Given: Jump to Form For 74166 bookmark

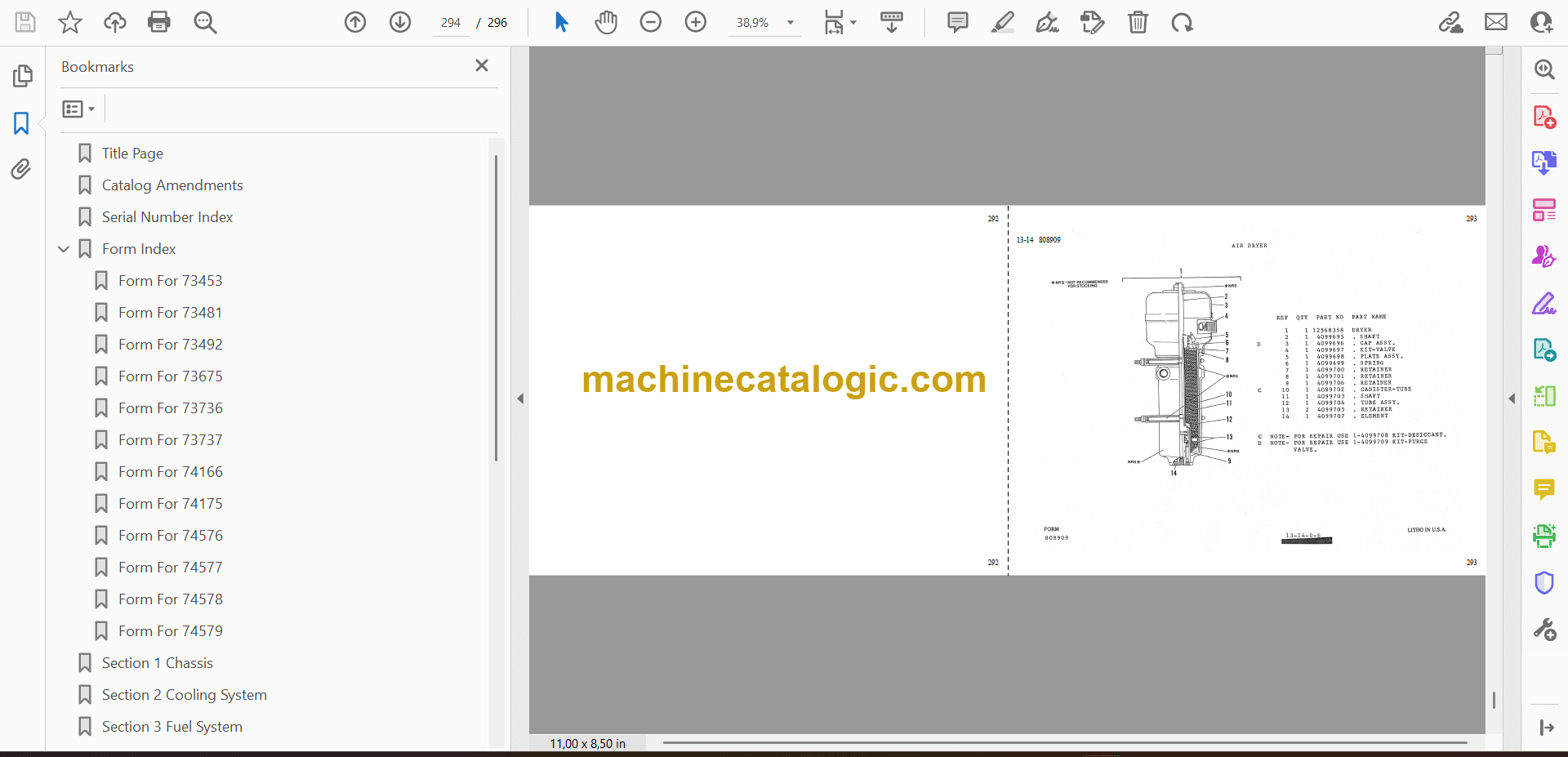Looking at the screenshot, I should pos(170,472).
